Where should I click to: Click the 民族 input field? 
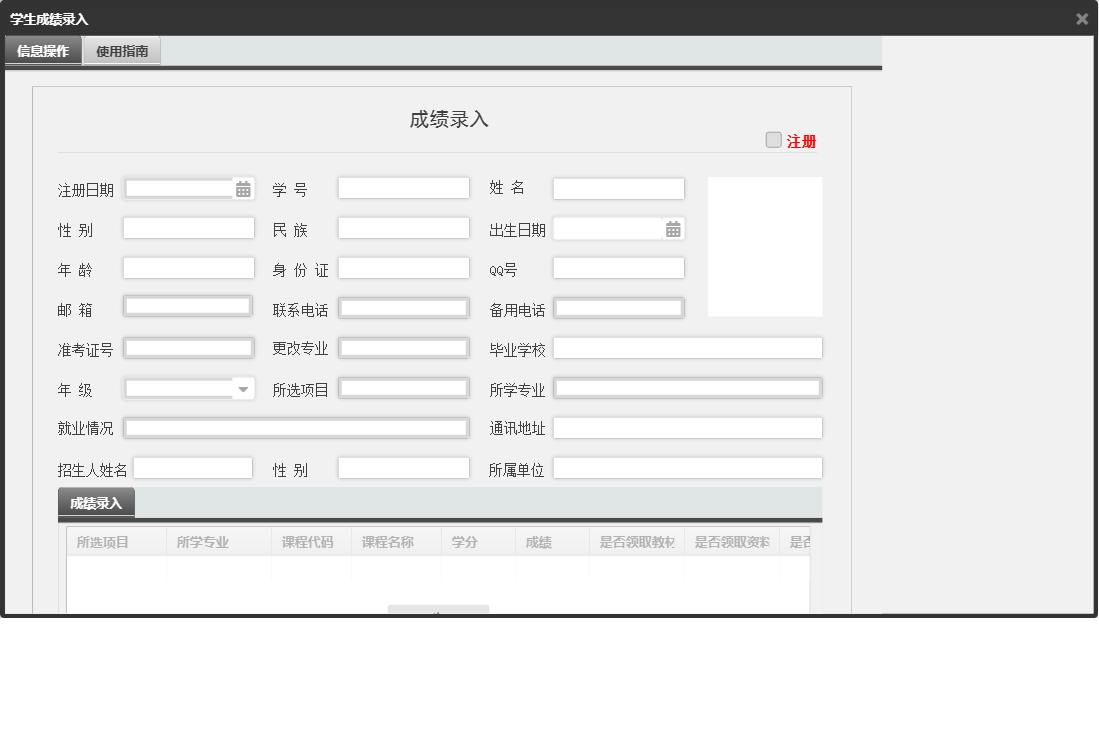pyautogui.click(x=404, y=228)
